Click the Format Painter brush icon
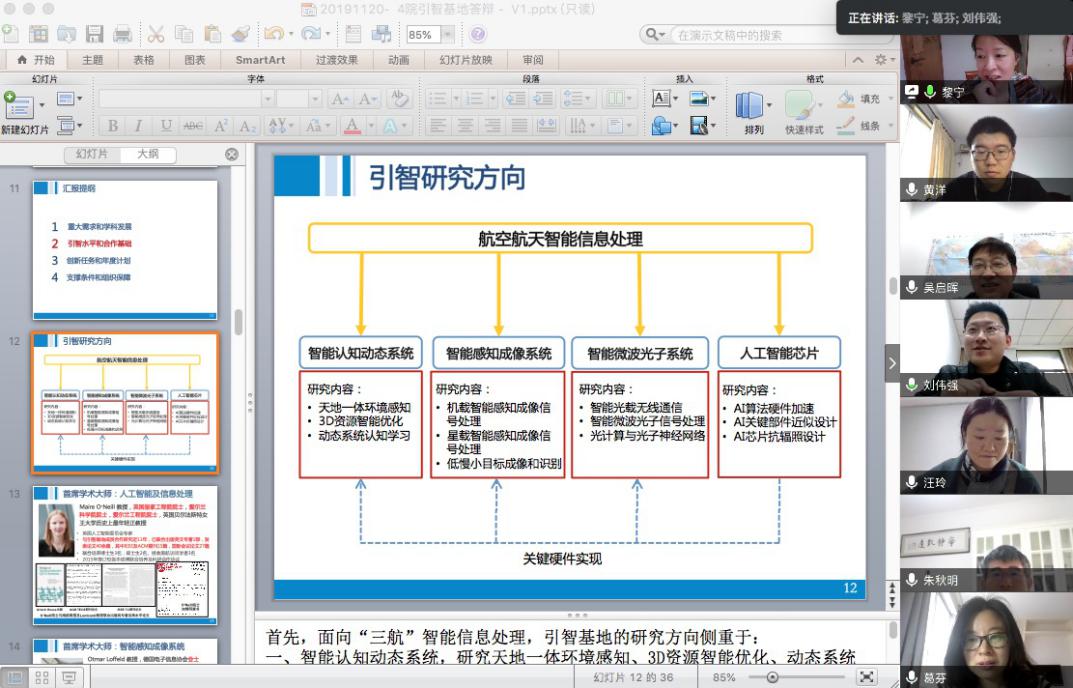This screenshot has height=688, width=1073. [240, 35]
